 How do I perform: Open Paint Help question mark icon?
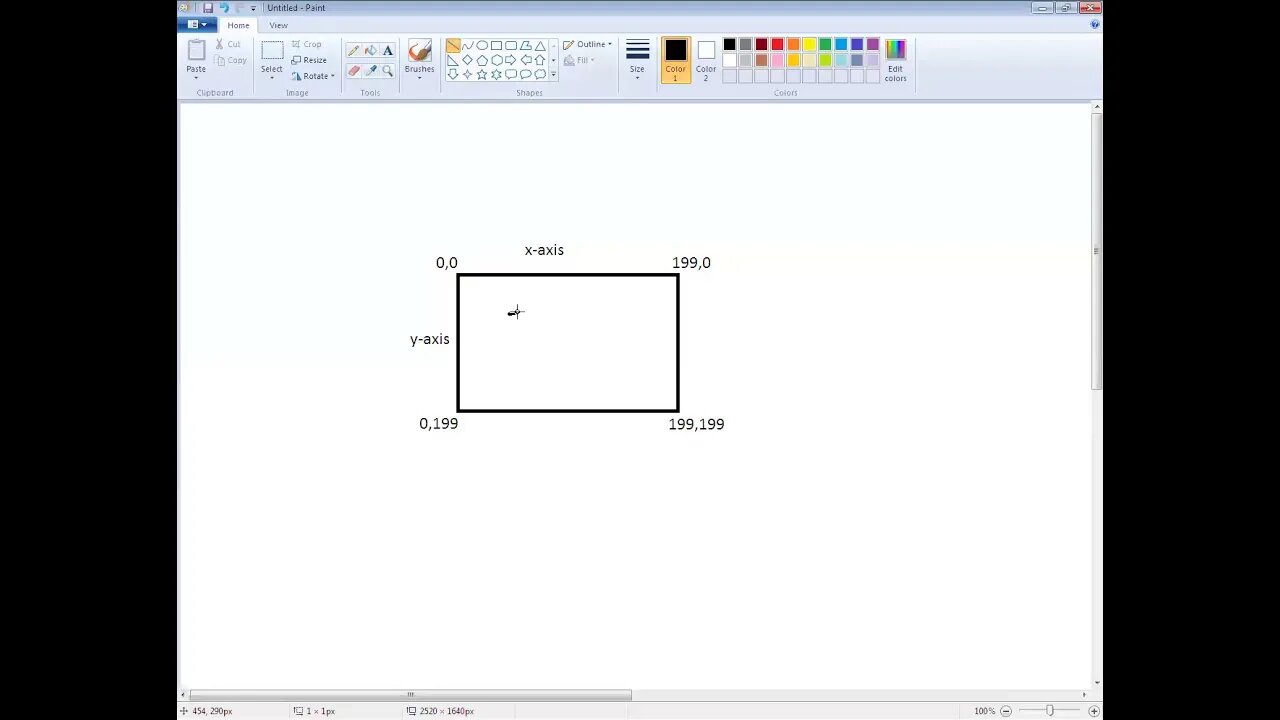pyautogui.click(x=1095, y=24)
